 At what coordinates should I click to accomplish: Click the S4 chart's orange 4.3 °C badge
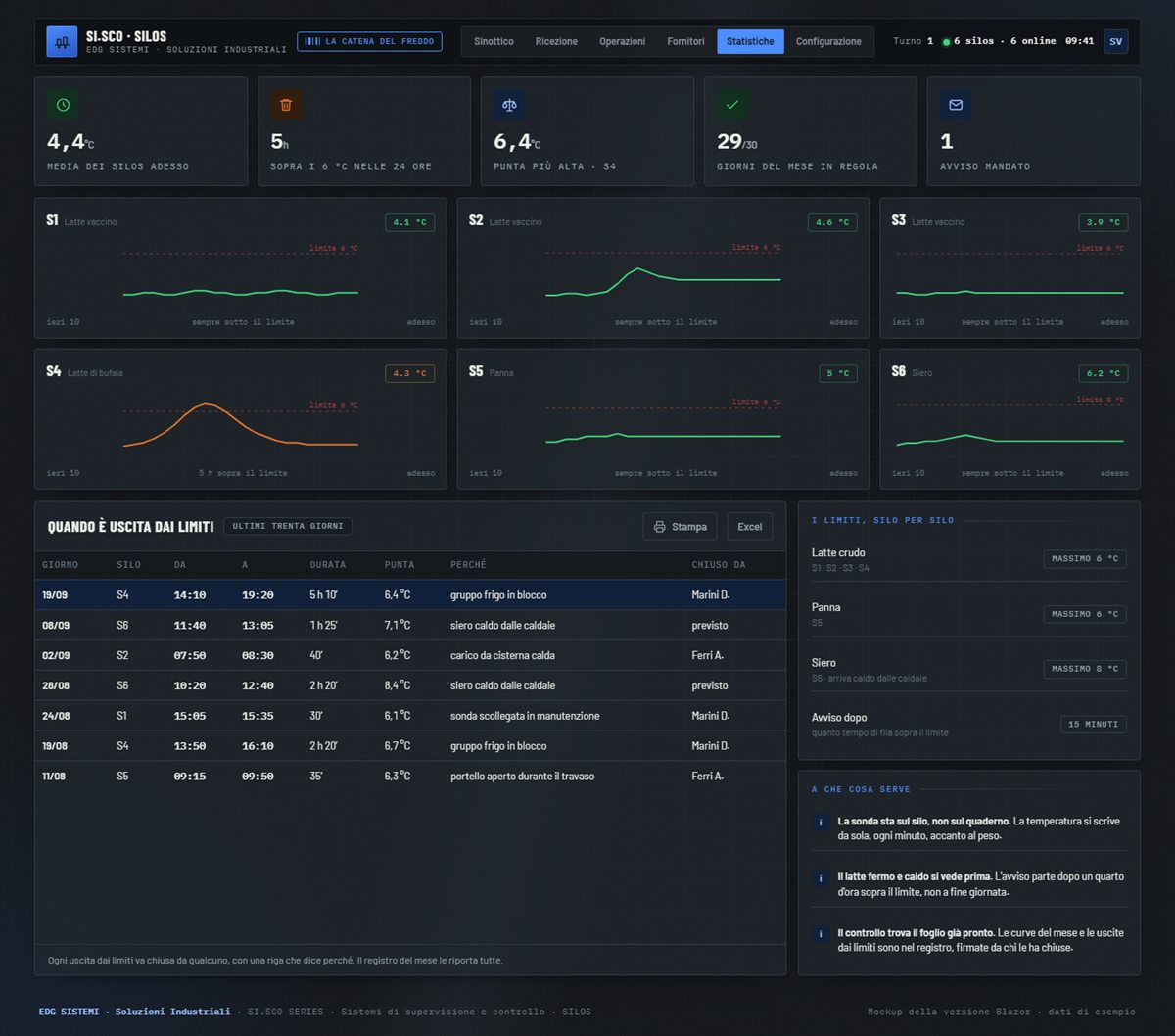pyautogui.click(x=409, y=373)
